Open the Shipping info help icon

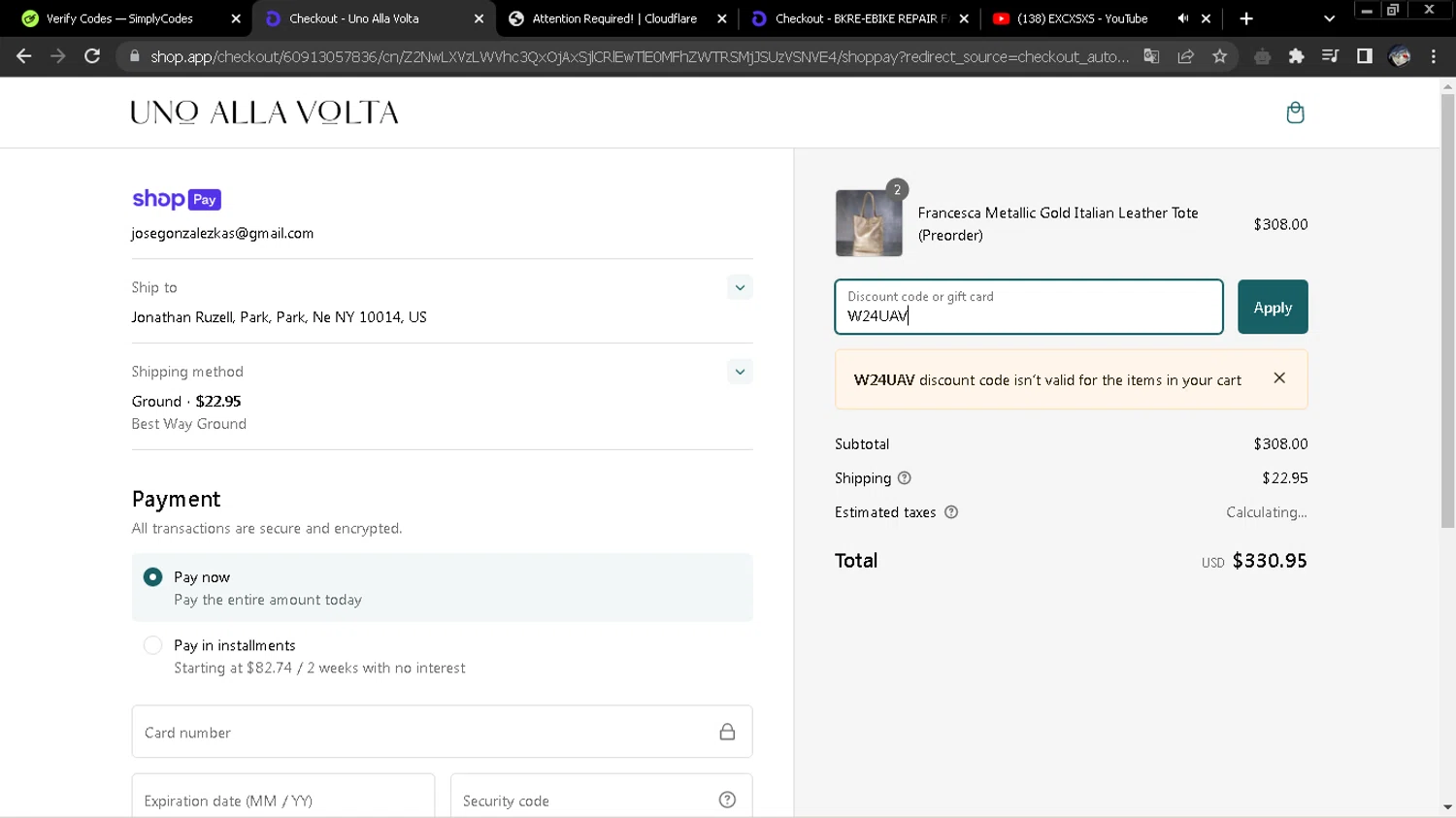coord(905,477)
